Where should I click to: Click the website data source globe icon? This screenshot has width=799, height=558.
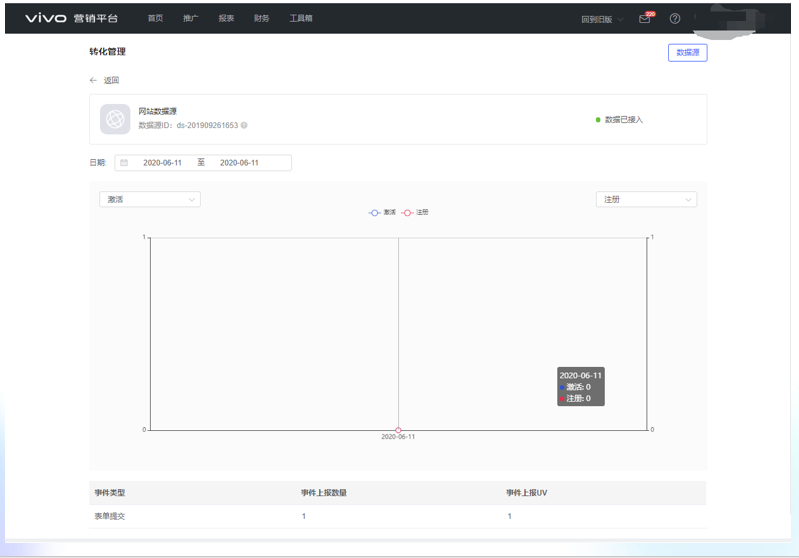click(x=115, y=119)
